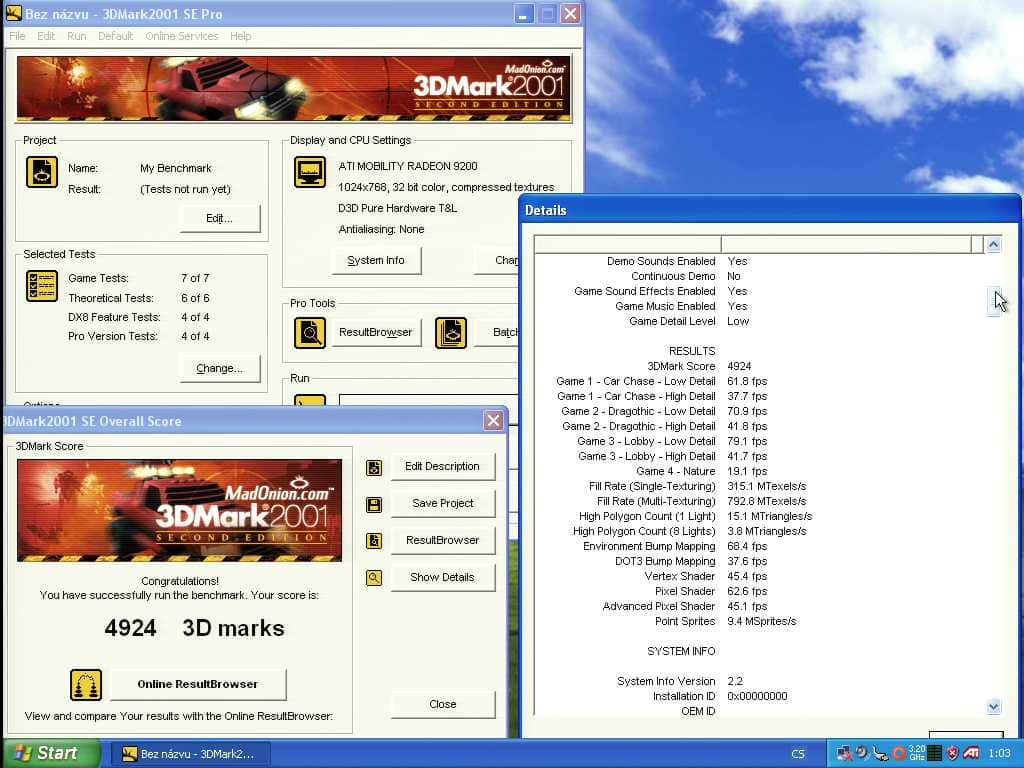
Task: Click the 'Advanced Pixel Shader' row label
Action: [x=659, y=607]
